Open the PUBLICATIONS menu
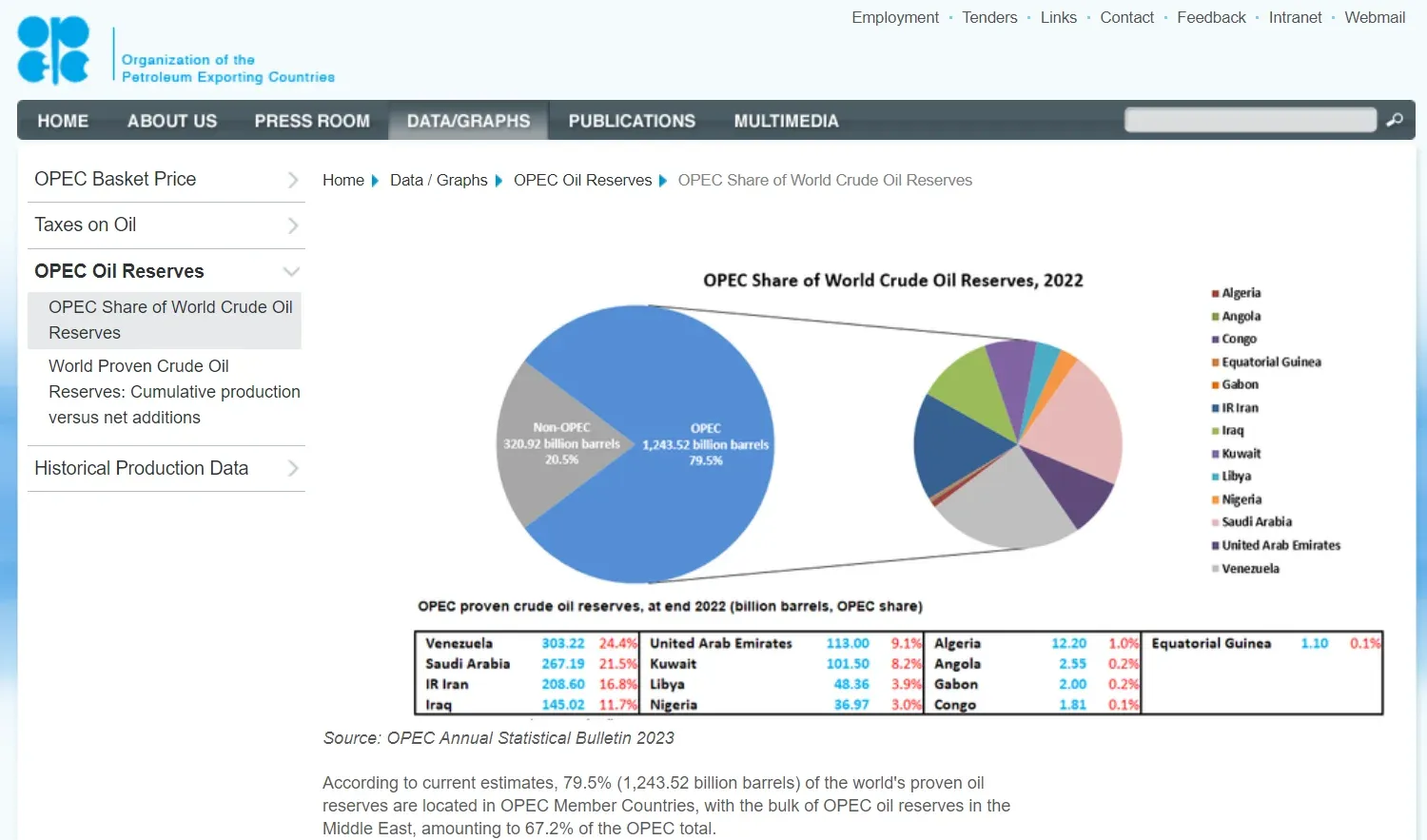Viewport: 1427px width, 840px height. (x=632, y=121)
